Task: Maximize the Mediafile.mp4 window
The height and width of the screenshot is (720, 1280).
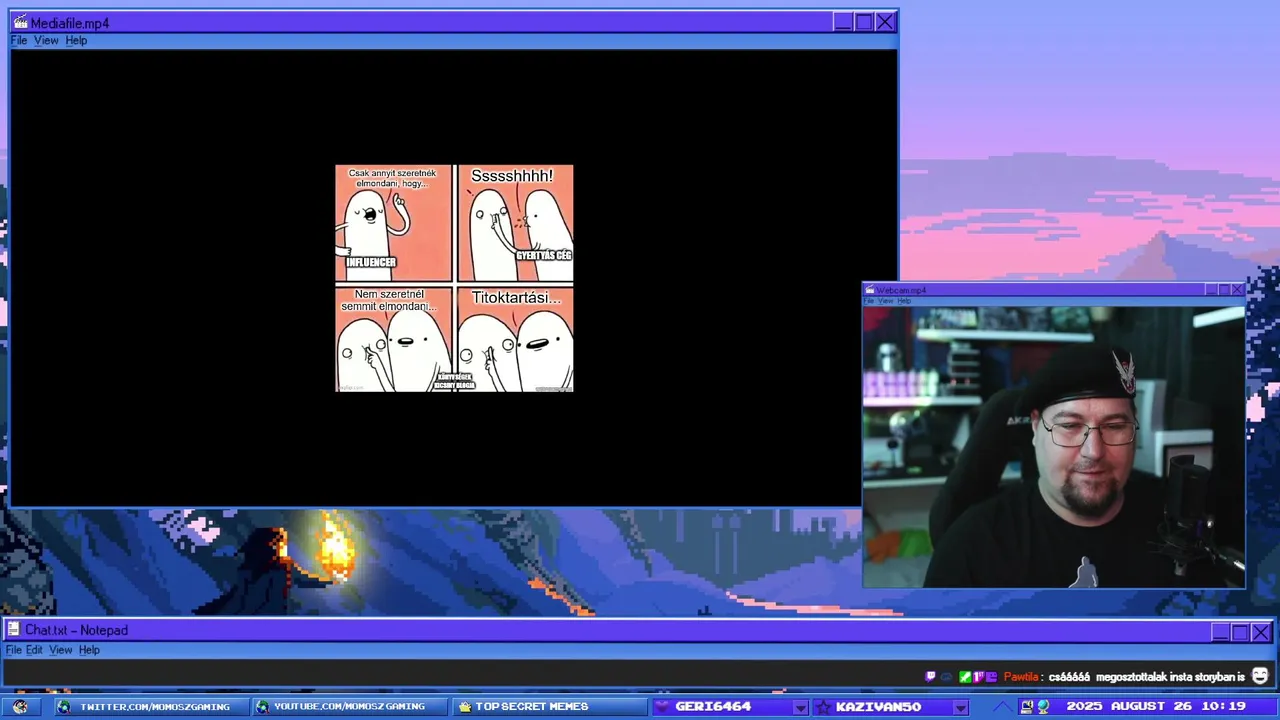Action: click(864, 22)
